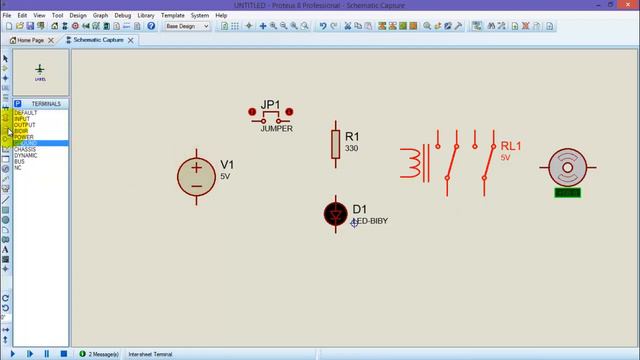Create a new project with New icon
640x360 pixels.
click(x=9, y=26)
